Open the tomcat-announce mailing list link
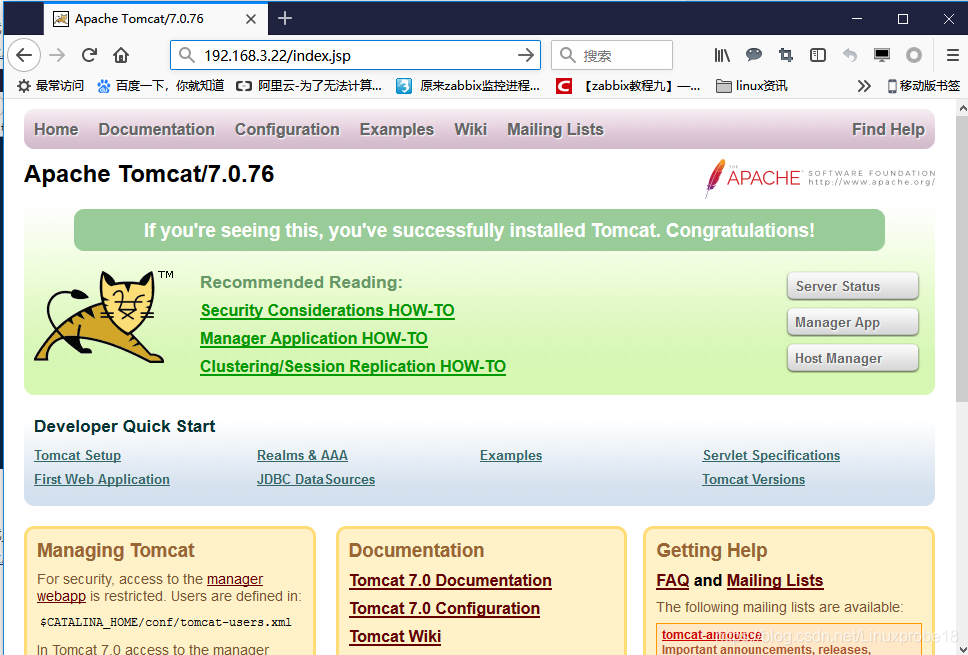This screenshot has height=655, width=968. tap(712, 635)
